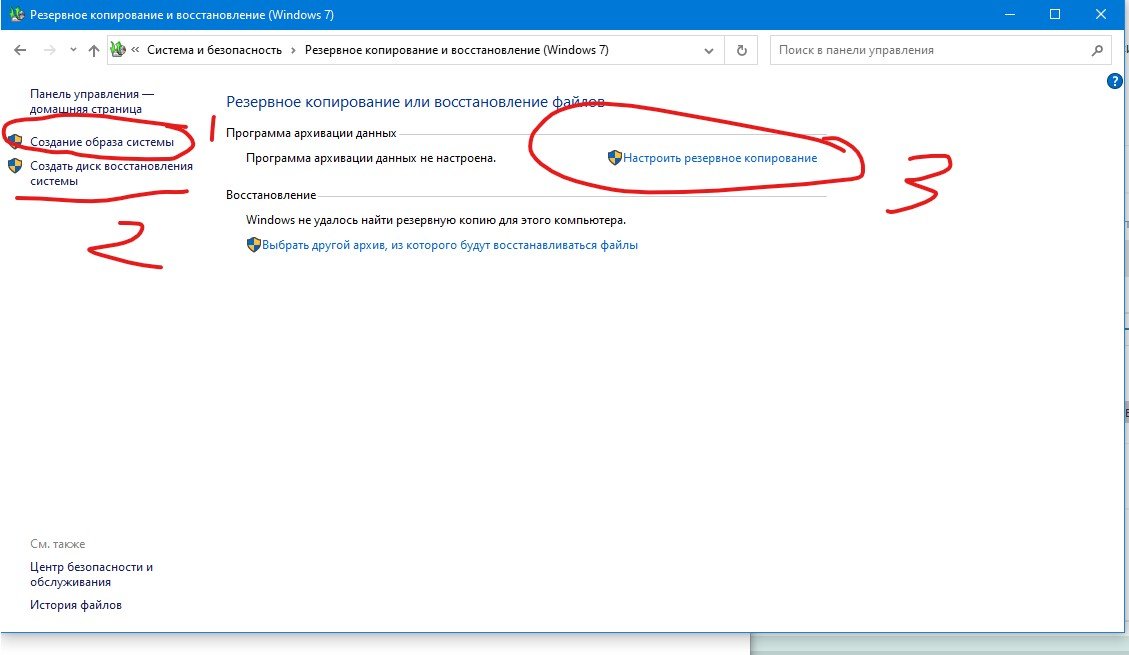Click the heading 'Резервное копирование или восстановление файлов'
1129x655 pixels.
click(x=415, y=101)
